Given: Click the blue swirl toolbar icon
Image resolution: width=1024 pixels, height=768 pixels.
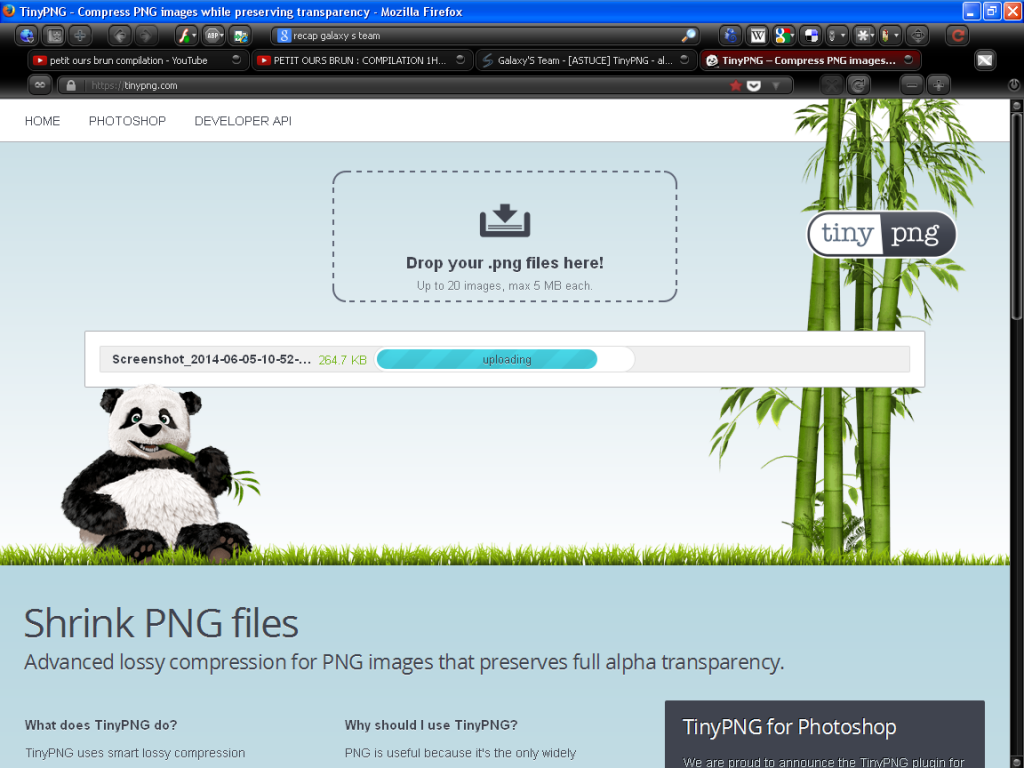Looking at the screenshot, I should click(731, 35).
